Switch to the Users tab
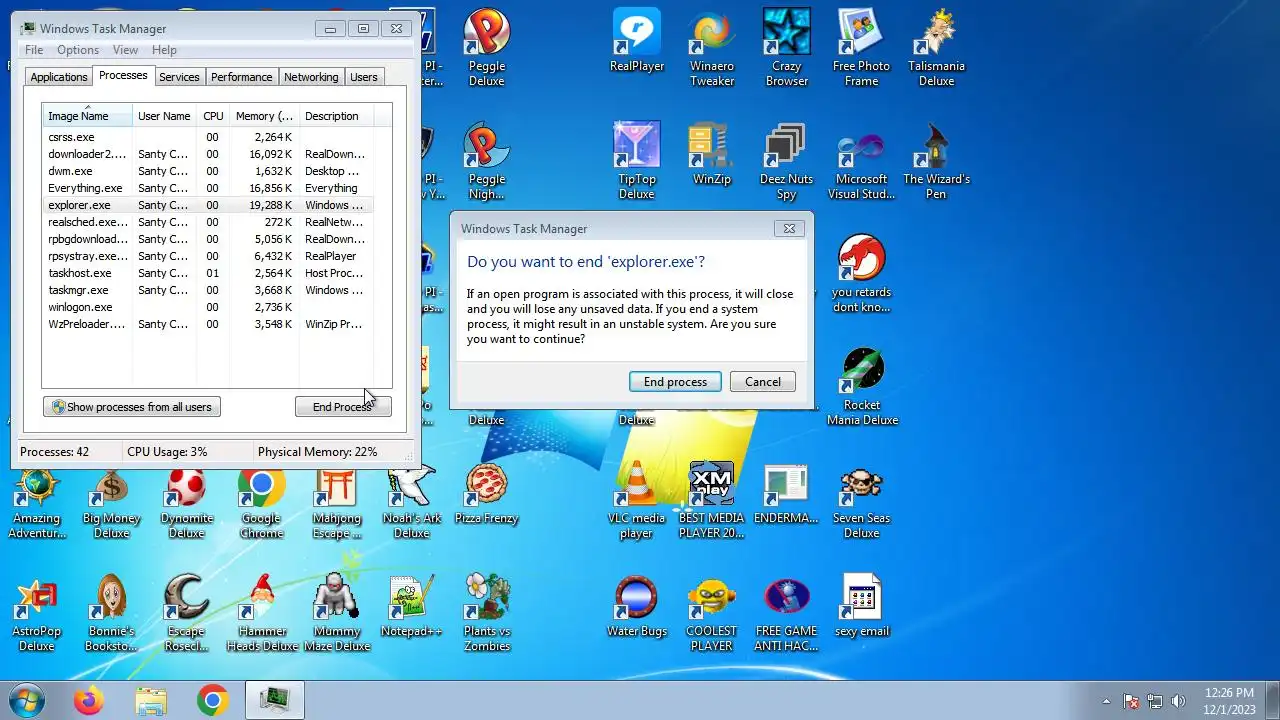 (x=364, y=77)
